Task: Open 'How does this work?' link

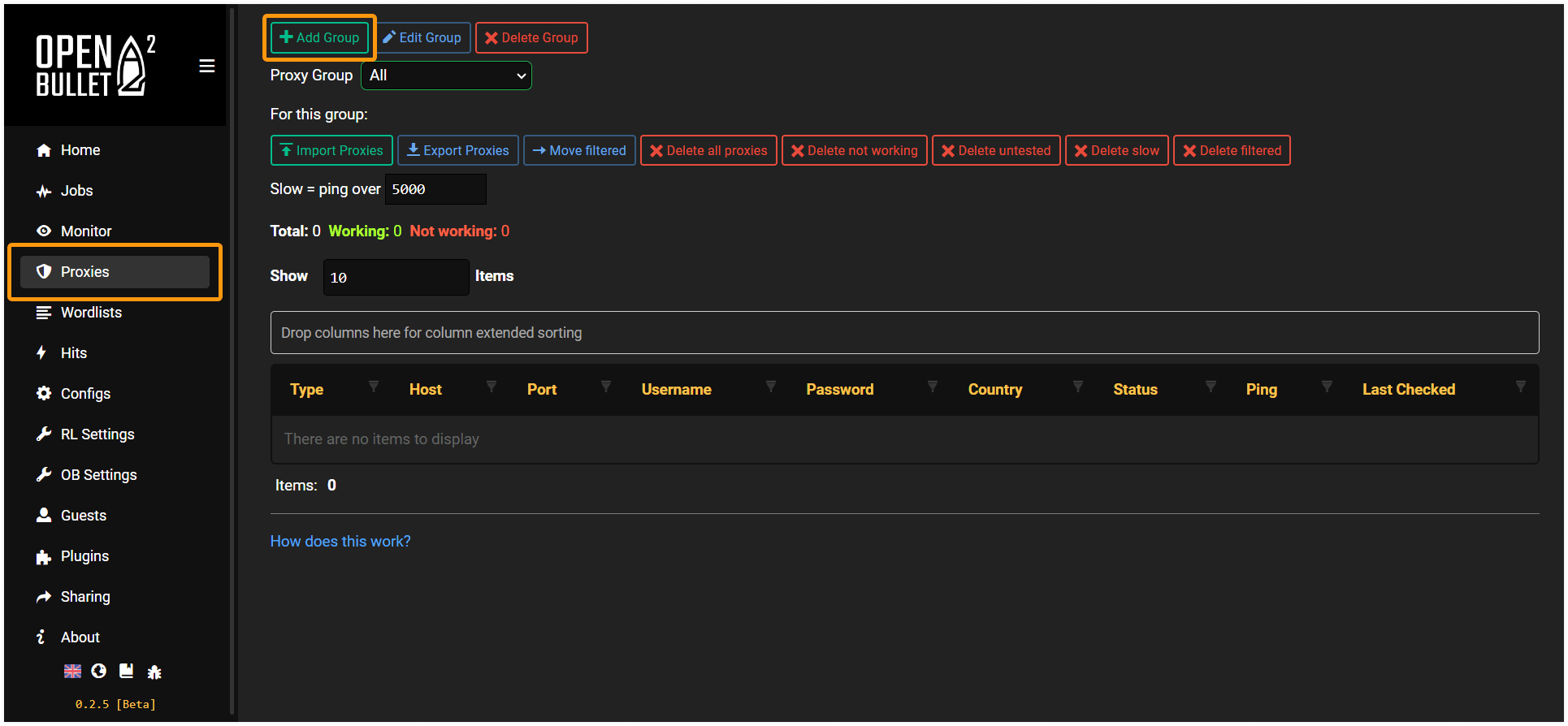Action: pyautogui.click(x=340, y=542)
